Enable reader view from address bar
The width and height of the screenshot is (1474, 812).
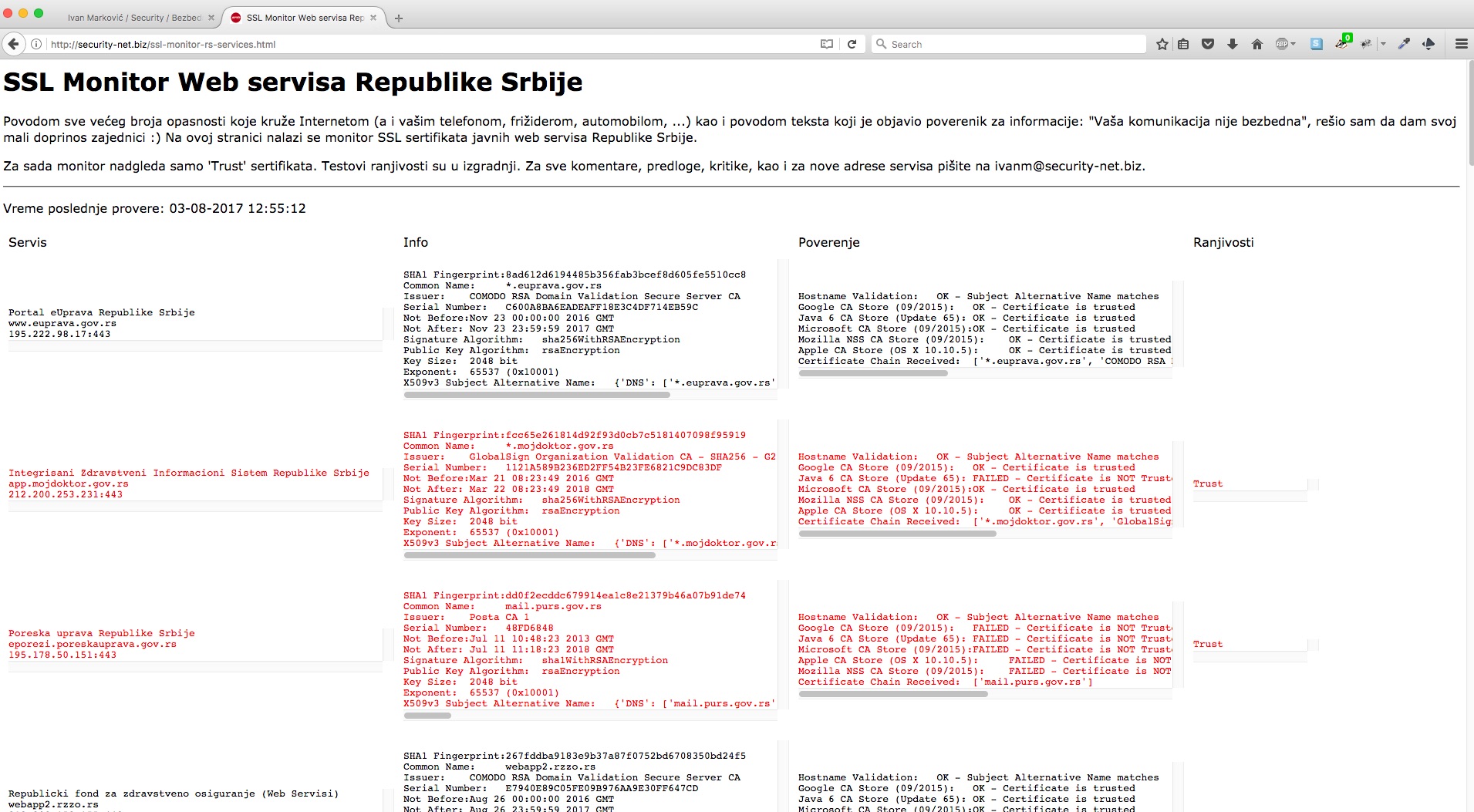[827, 44]
